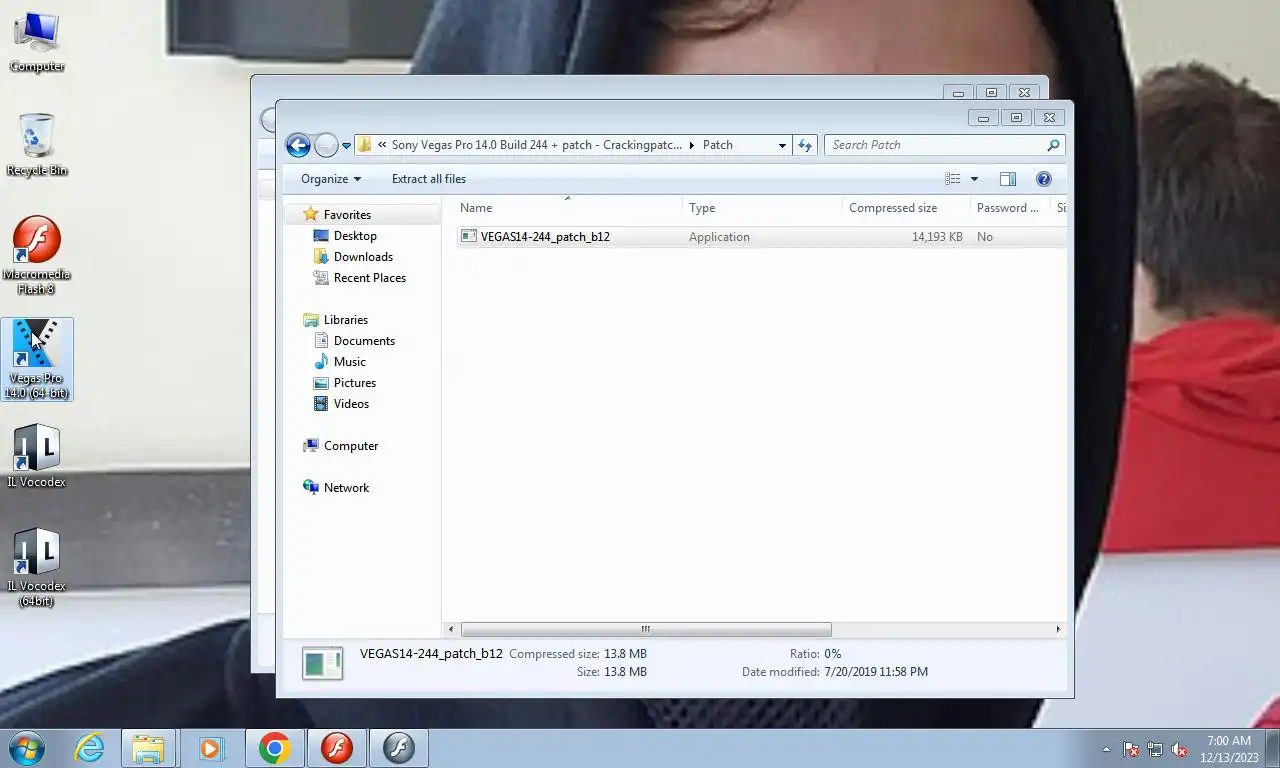Sort by the Type column header
Viewport: 1280px width, 768px height.
coord(762,208)
